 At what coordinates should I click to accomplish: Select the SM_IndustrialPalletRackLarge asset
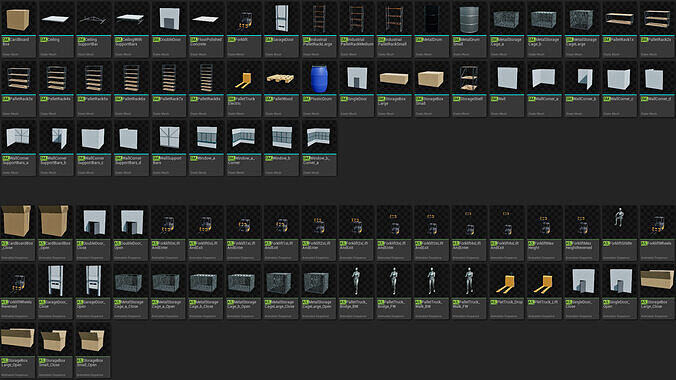pyautogui.click(x=319, y=29)
